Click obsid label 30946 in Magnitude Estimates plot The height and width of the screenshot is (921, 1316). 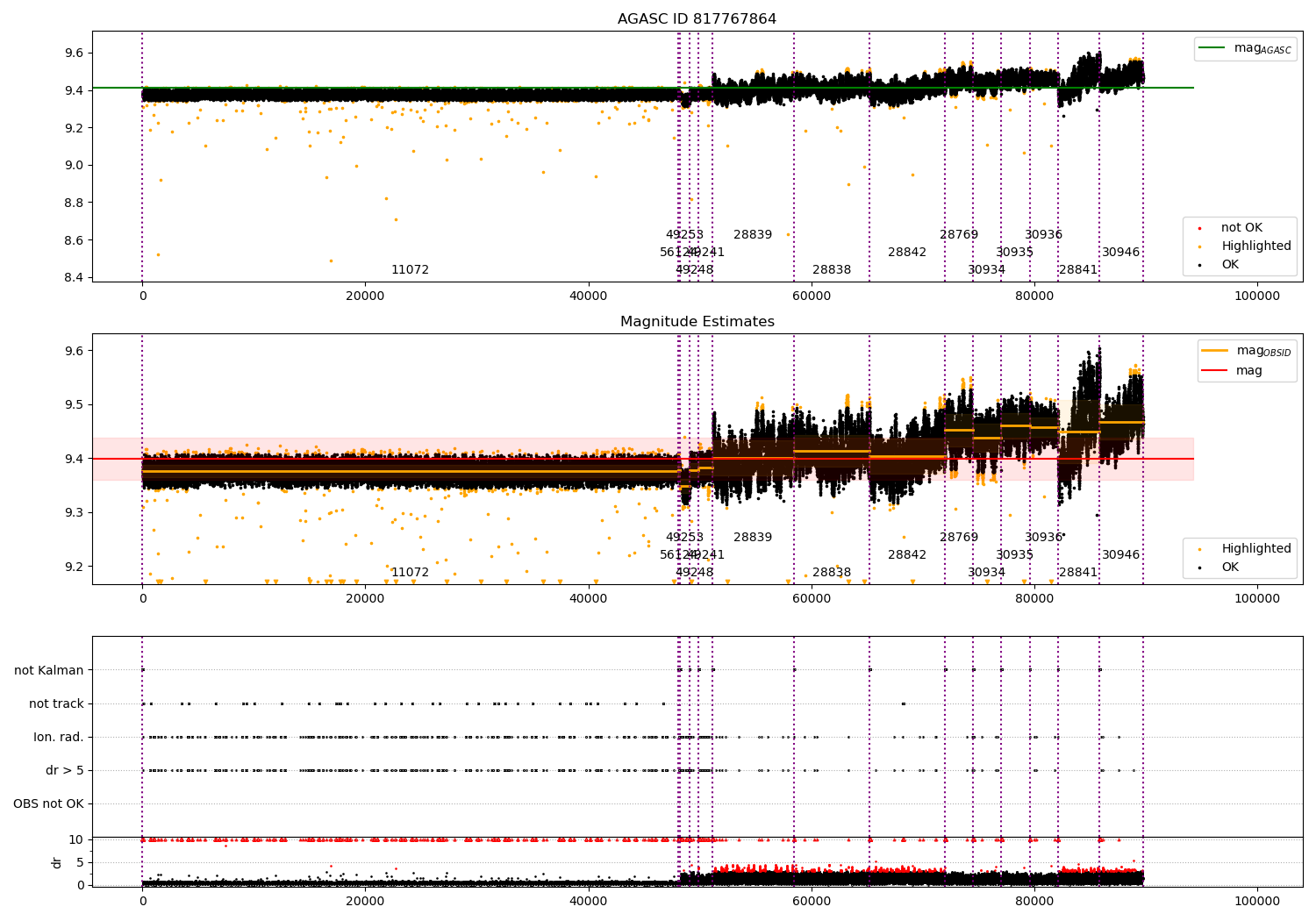pyautogui.click(x=1121, y=555)
